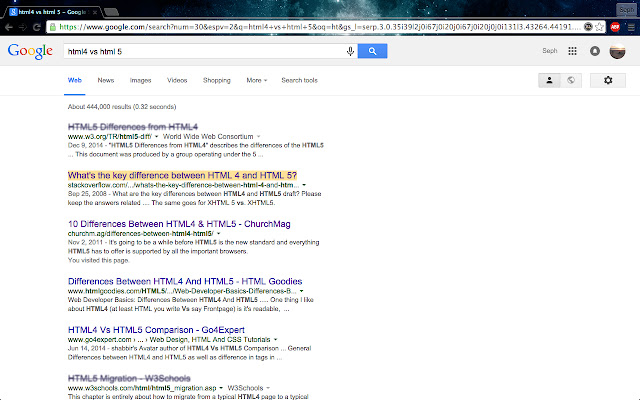Select the Web search tab
Screen dimensions: 640x400
point(75,80)
